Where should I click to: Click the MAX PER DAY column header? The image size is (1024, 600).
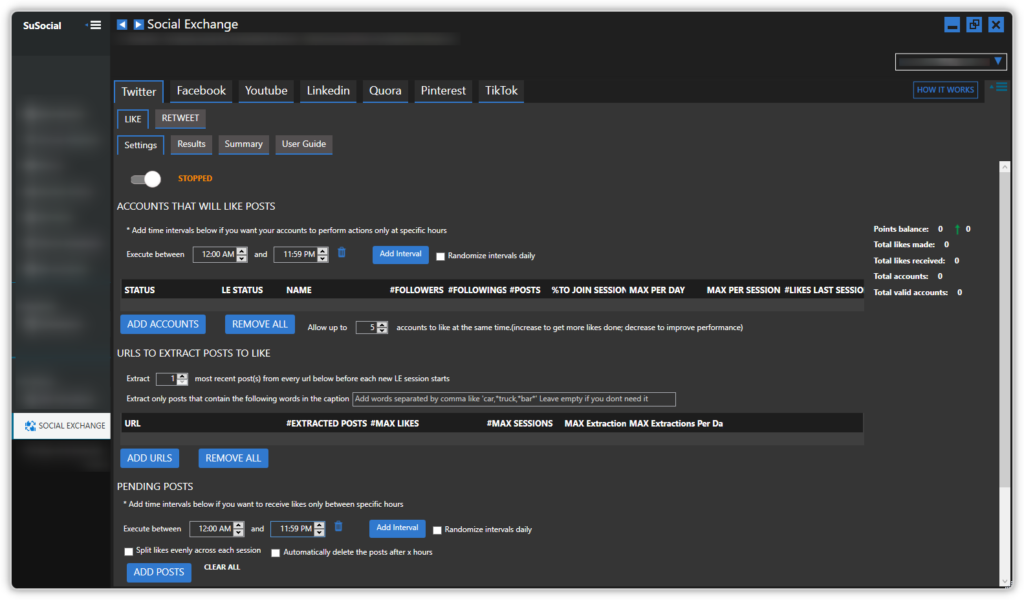pos(657,291)
